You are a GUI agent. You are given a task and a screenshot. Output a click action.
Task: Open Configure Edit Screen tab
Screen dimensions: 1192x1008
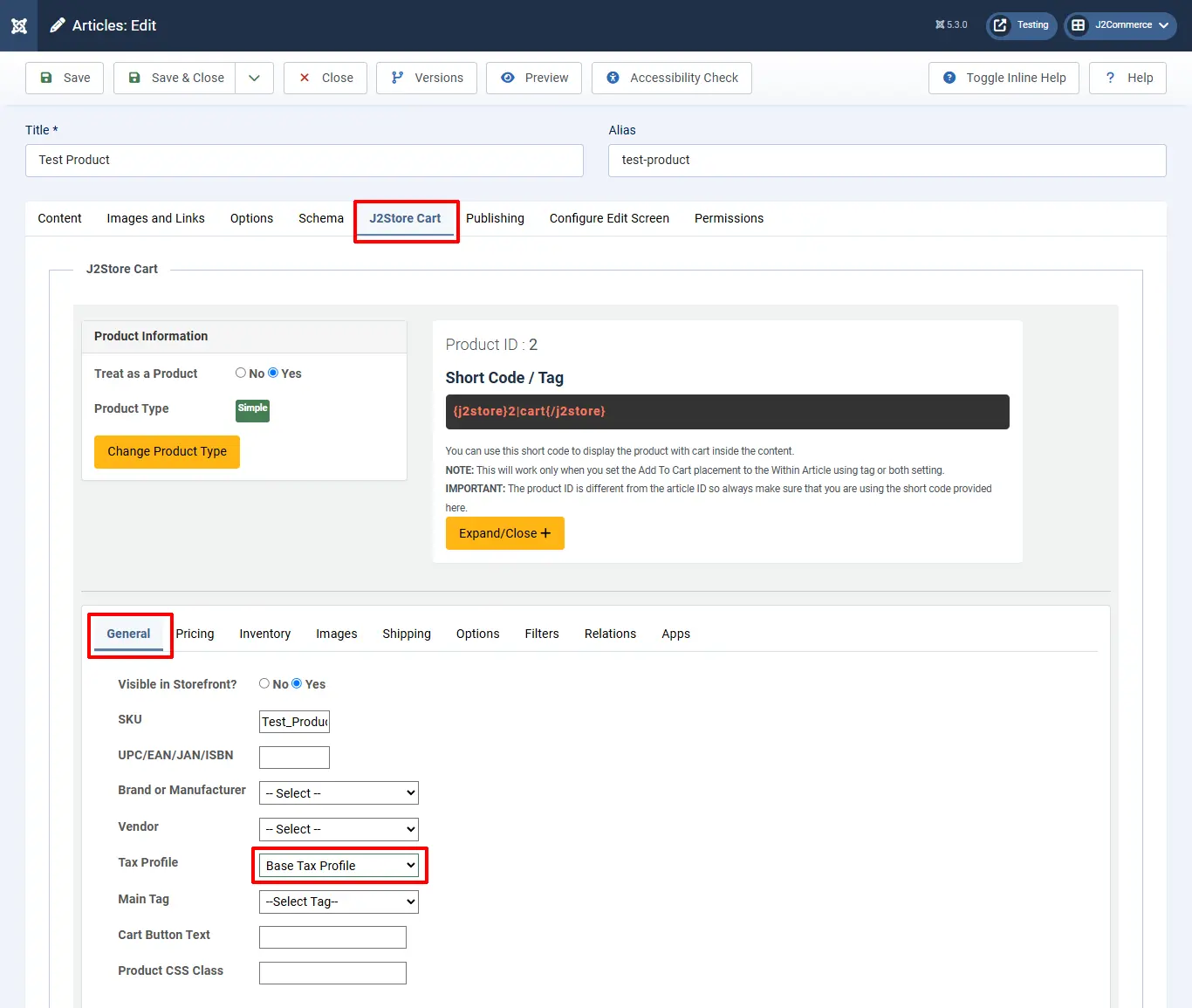tap(609, 218)
